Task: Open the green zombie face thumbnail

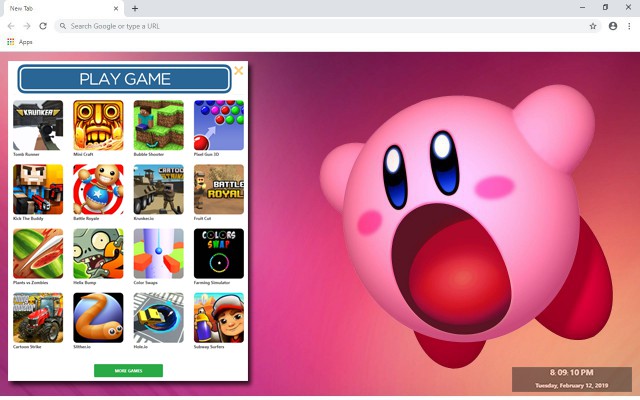Action: pos(98,253)
